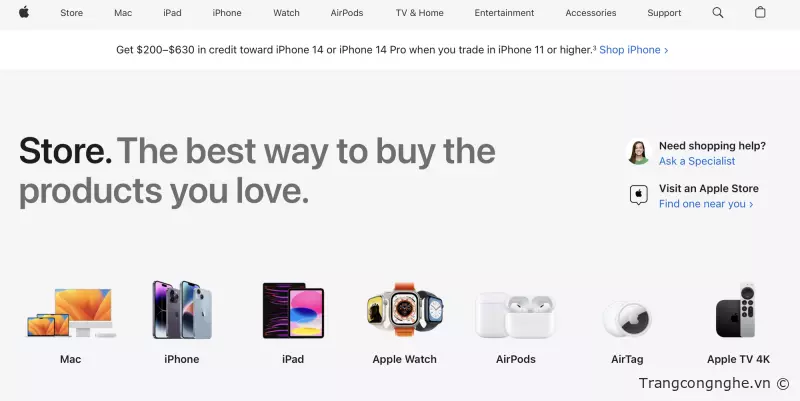Viewport: 800px width, 401px height.
Task: Open the shopping bag icon
Action: 760,12
